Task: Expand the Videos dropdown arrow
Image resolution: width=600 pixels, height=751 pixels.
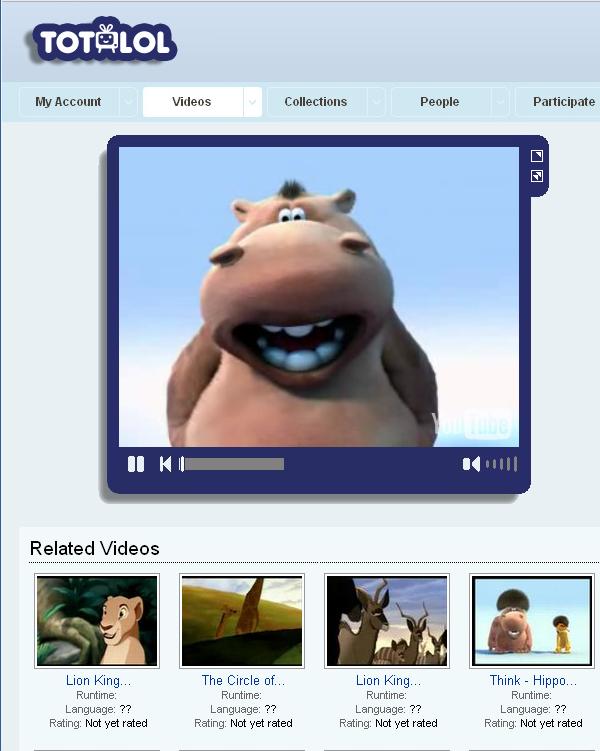Action: pyautogui.click(x=252, y=102)
